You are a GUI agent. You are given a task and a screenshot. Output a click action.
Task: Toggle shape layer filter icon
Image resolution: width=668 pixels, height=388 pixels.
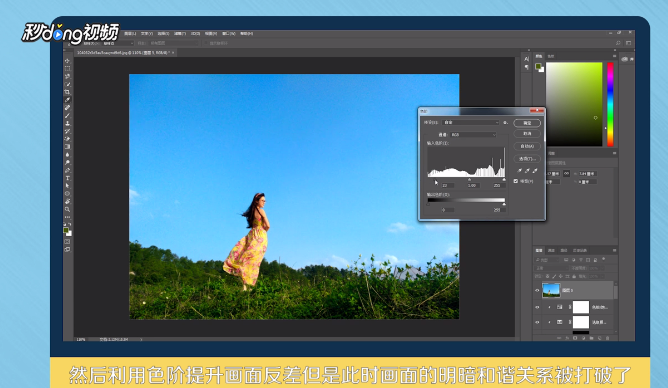[x=588, y=260]
